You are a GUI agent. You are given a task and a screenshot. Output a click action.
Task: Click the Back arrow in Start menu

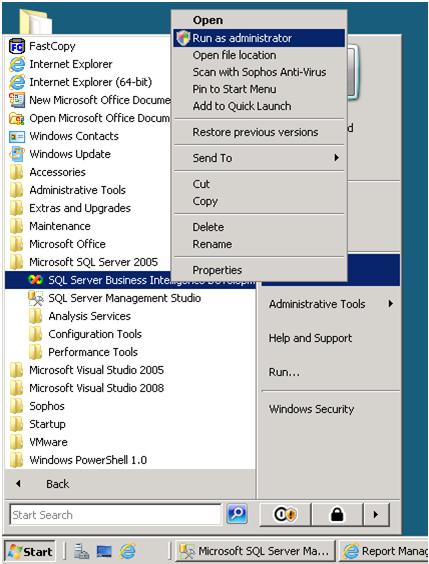tap(19, 484)
